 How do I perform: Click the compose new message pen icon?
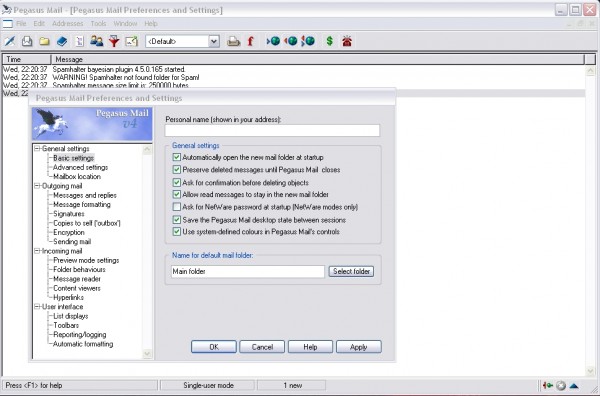point(10,41)
